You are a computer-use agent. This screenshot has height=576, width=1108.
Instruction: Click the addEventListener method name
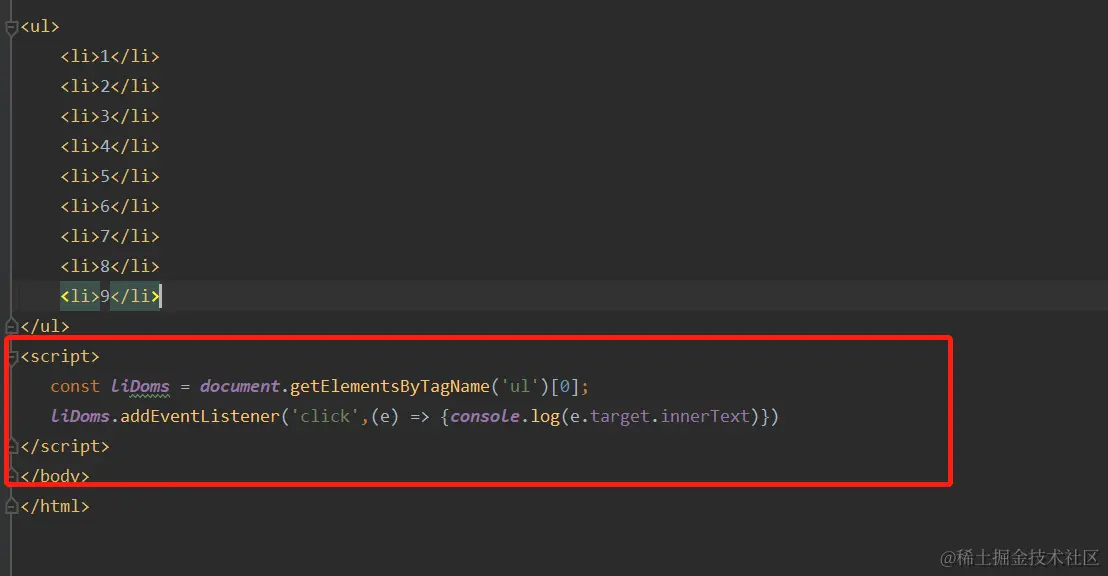tap(200, 416)
